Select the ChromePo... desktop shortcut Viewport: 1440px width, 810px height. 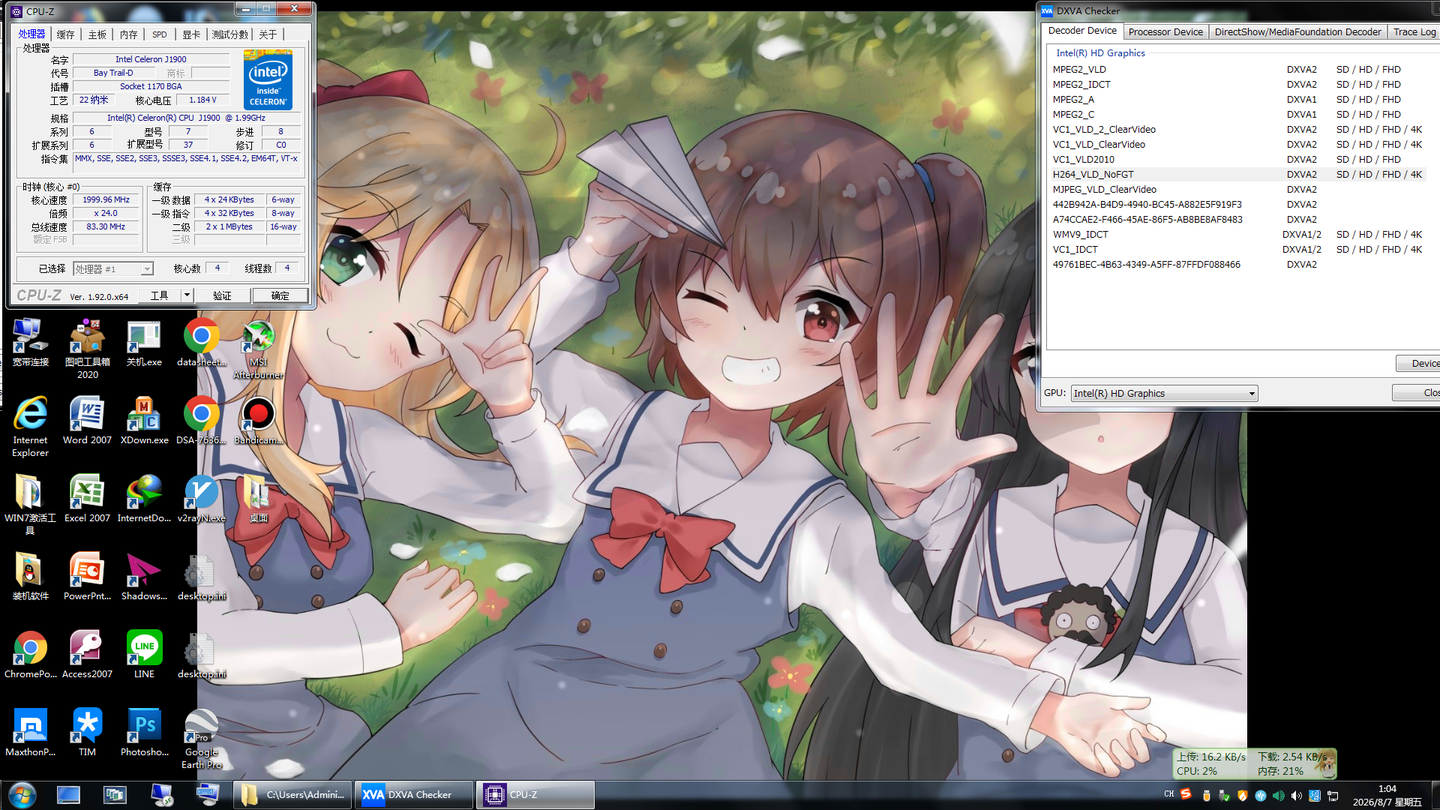click(x=30, y=655)
